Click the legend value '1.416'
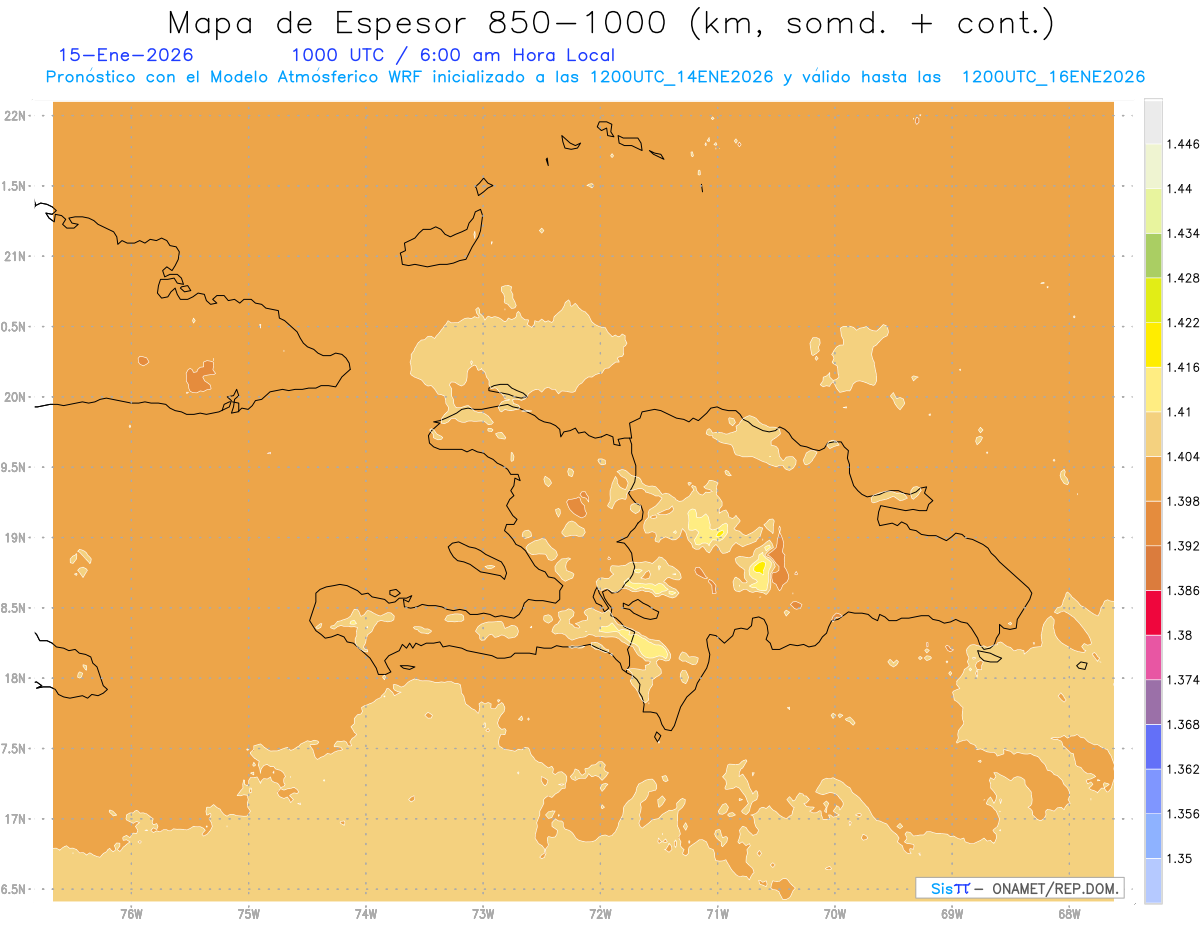This screenshot has width=1200, height=927. (1183, 367)
